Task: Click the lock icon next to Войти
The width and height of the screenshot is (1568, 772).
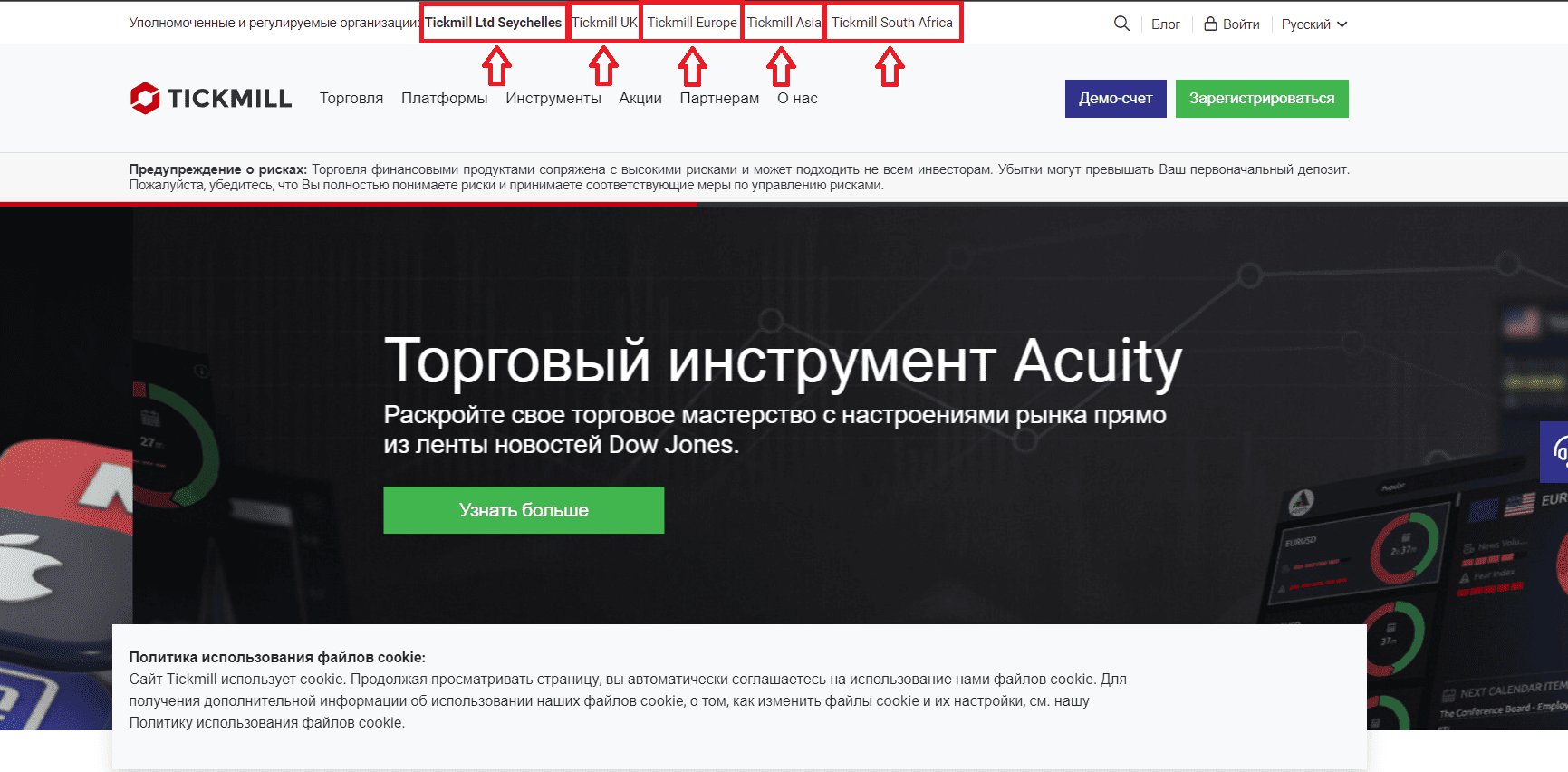Action: click(x=1210, y=24)
